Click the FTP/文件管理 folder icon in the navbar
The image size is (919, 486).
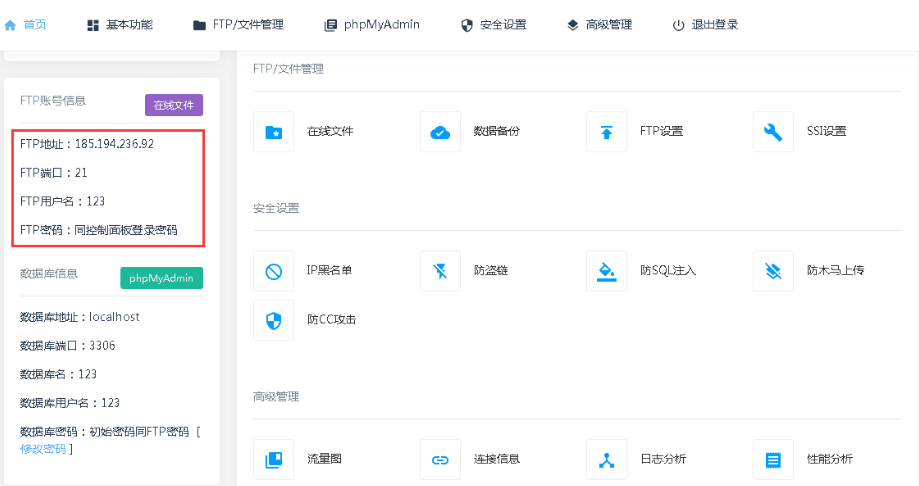pyautogui.click(x=199, y=25)
